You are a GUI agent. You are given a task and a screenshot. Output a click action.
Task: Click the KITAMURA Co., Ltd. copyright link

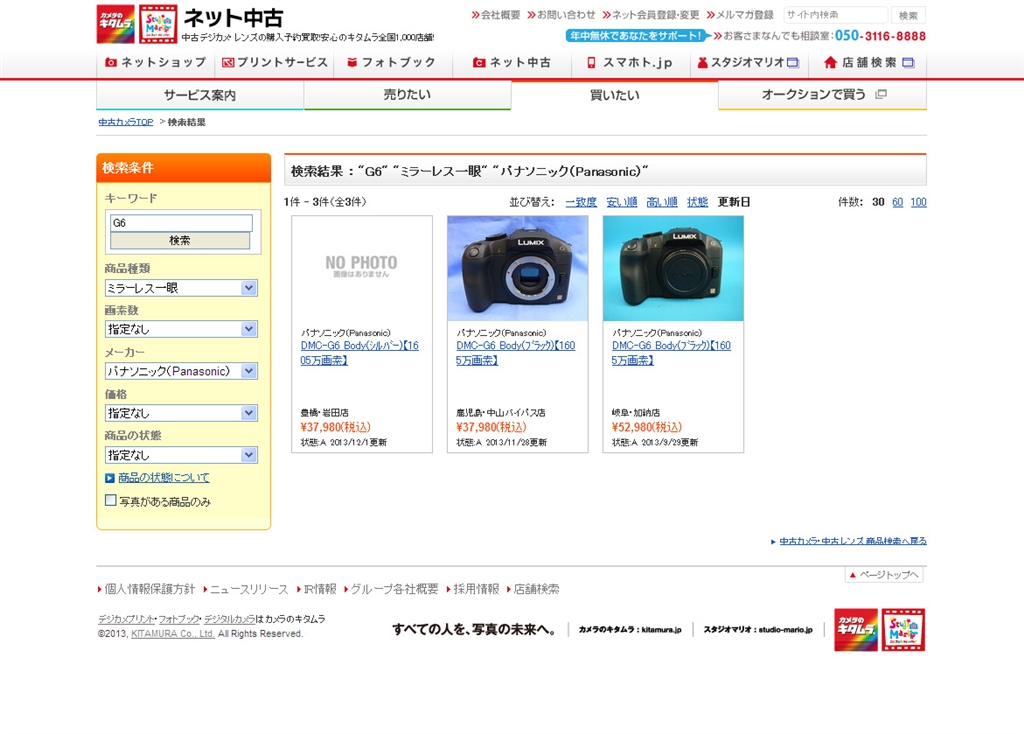tap(173, 634)
